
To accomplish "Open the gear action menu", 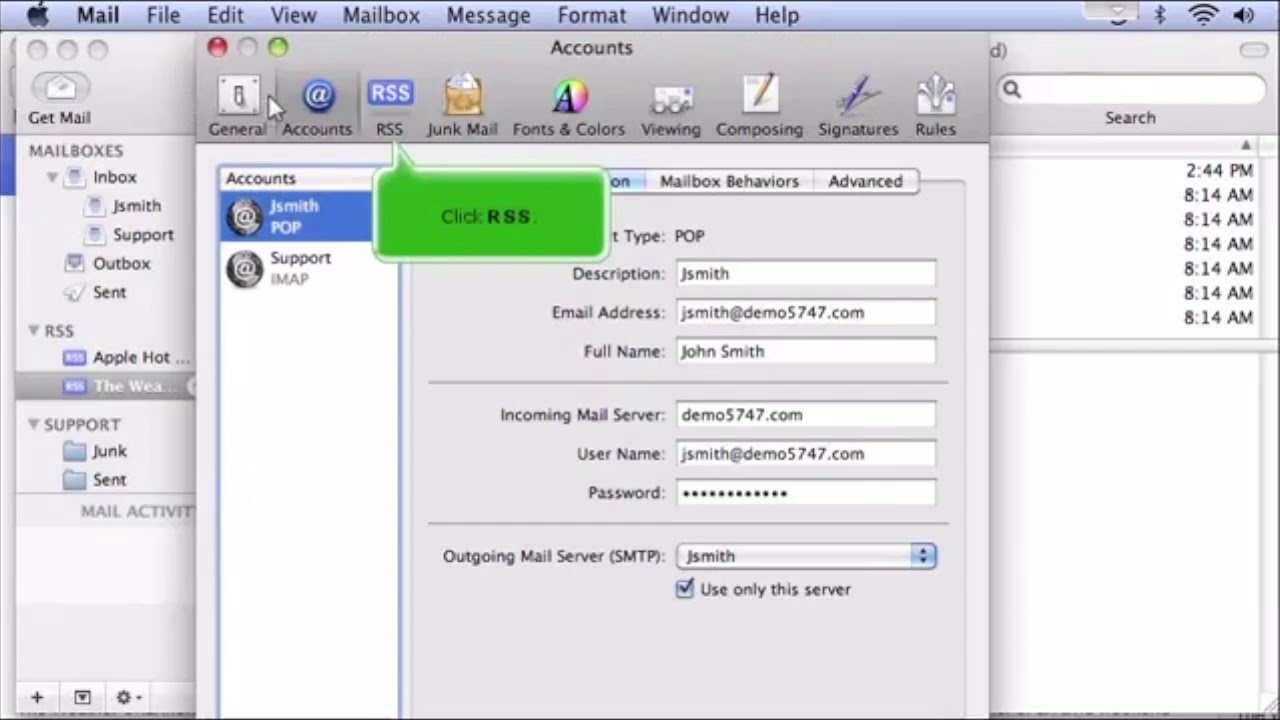I will coord(128,697).
